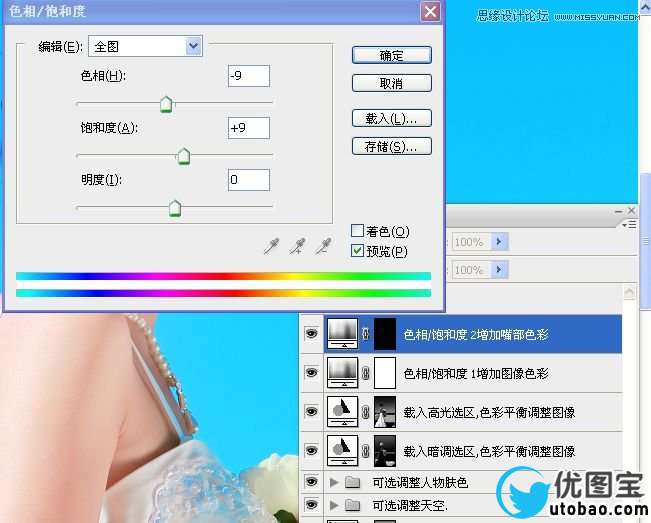Minimize the layers panel
651x523 pixels.
[619, 211]
